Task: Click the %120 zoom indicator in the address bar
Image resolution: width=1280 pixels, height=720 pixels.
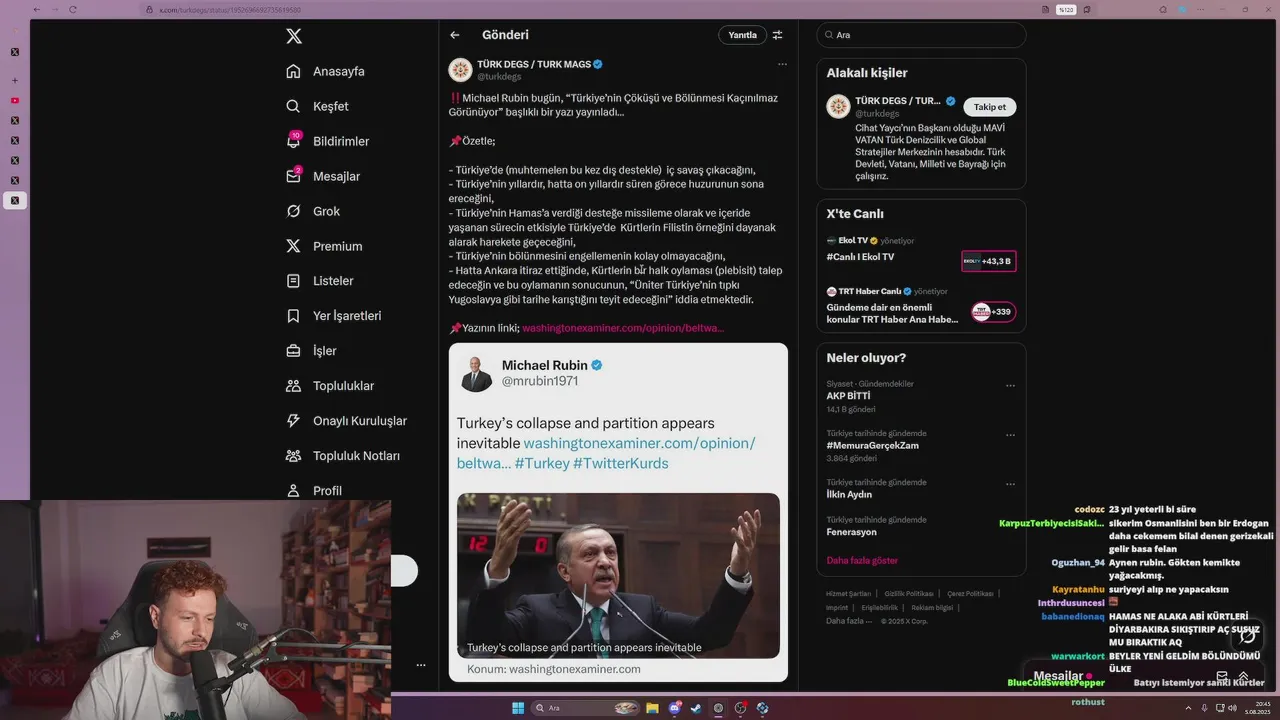Action: (x=1066, y=10)
